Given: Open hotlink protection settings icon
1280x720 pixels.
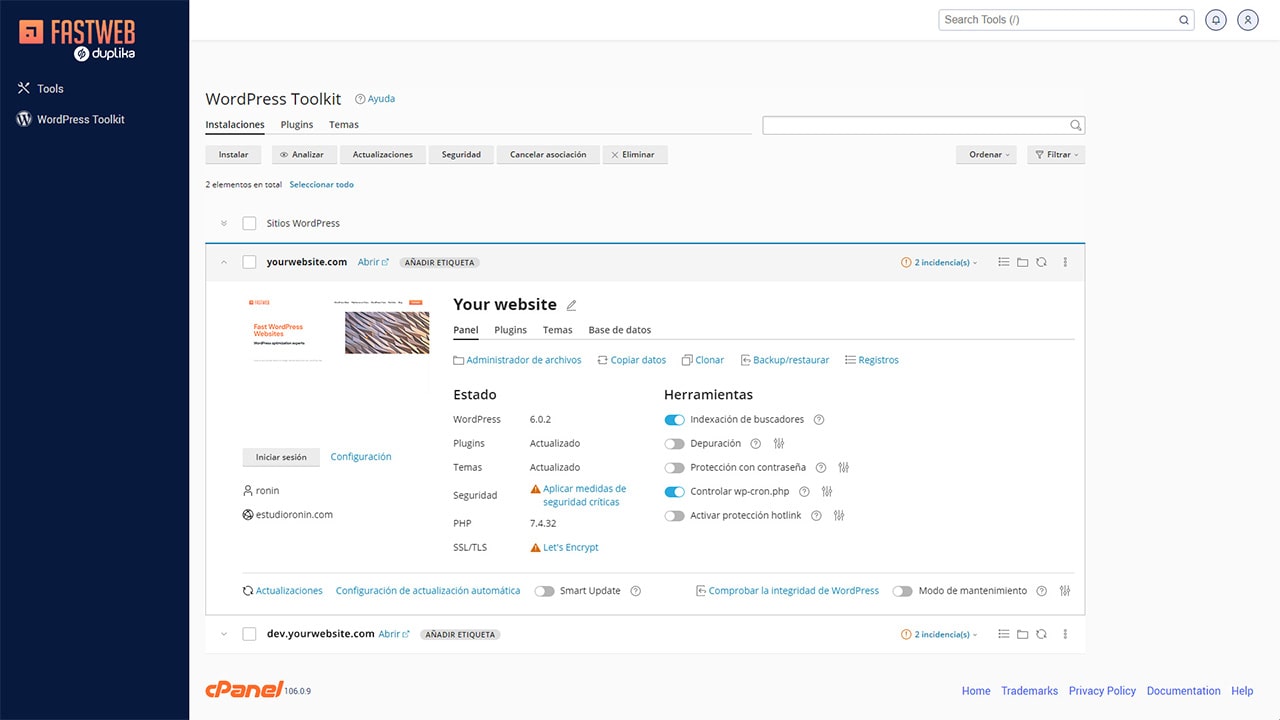Looking at the screenshot, I should click(839, 515).
